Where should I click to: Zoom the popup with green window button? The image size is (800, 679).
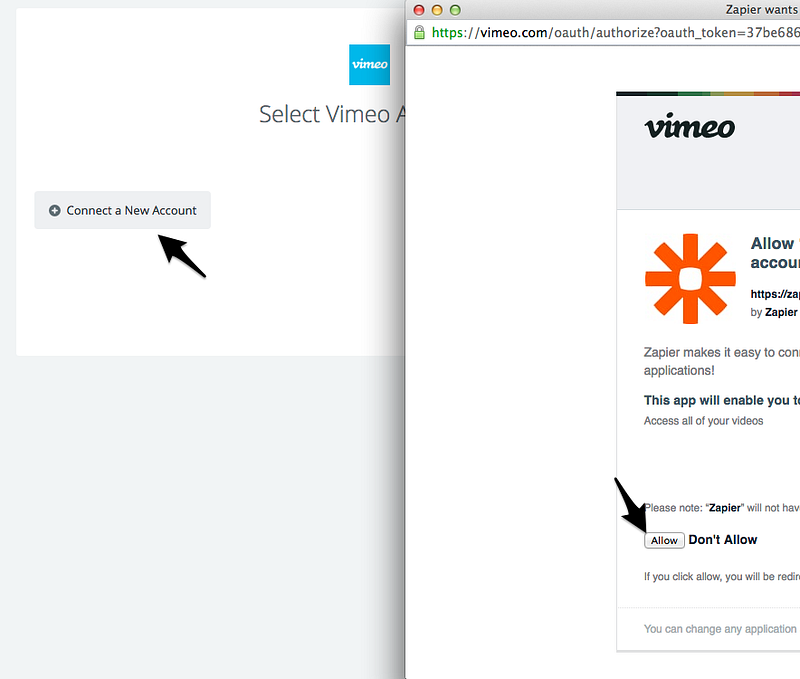455,10
